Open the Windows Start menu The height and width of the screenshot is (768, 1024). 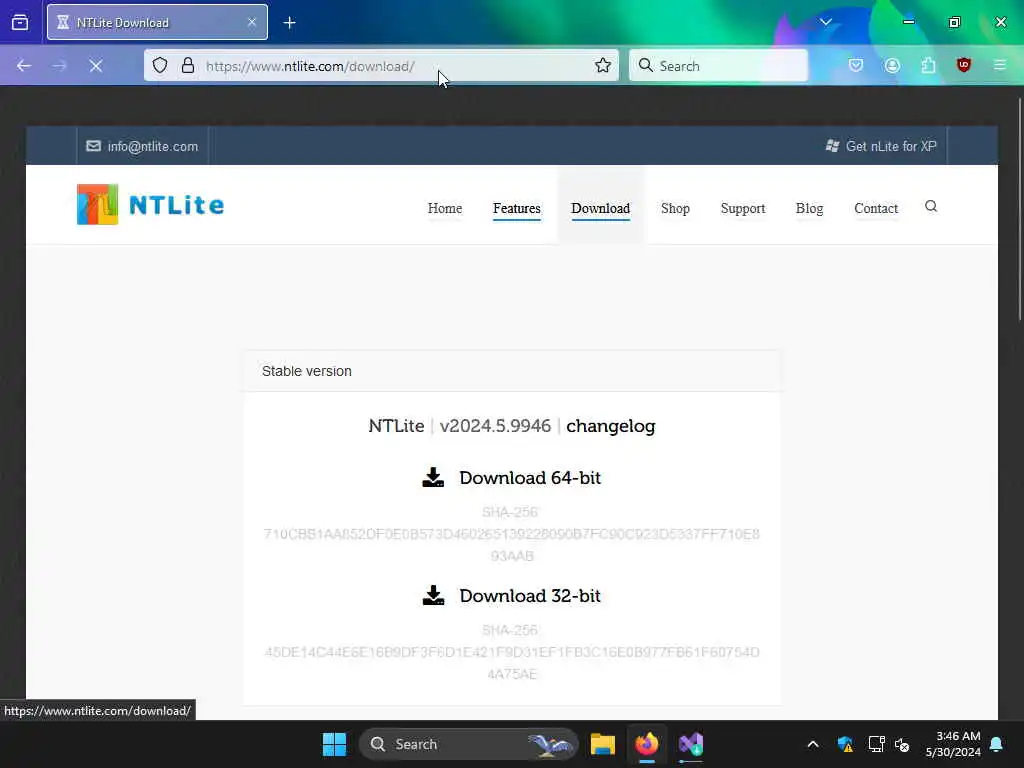click(334, 744)
